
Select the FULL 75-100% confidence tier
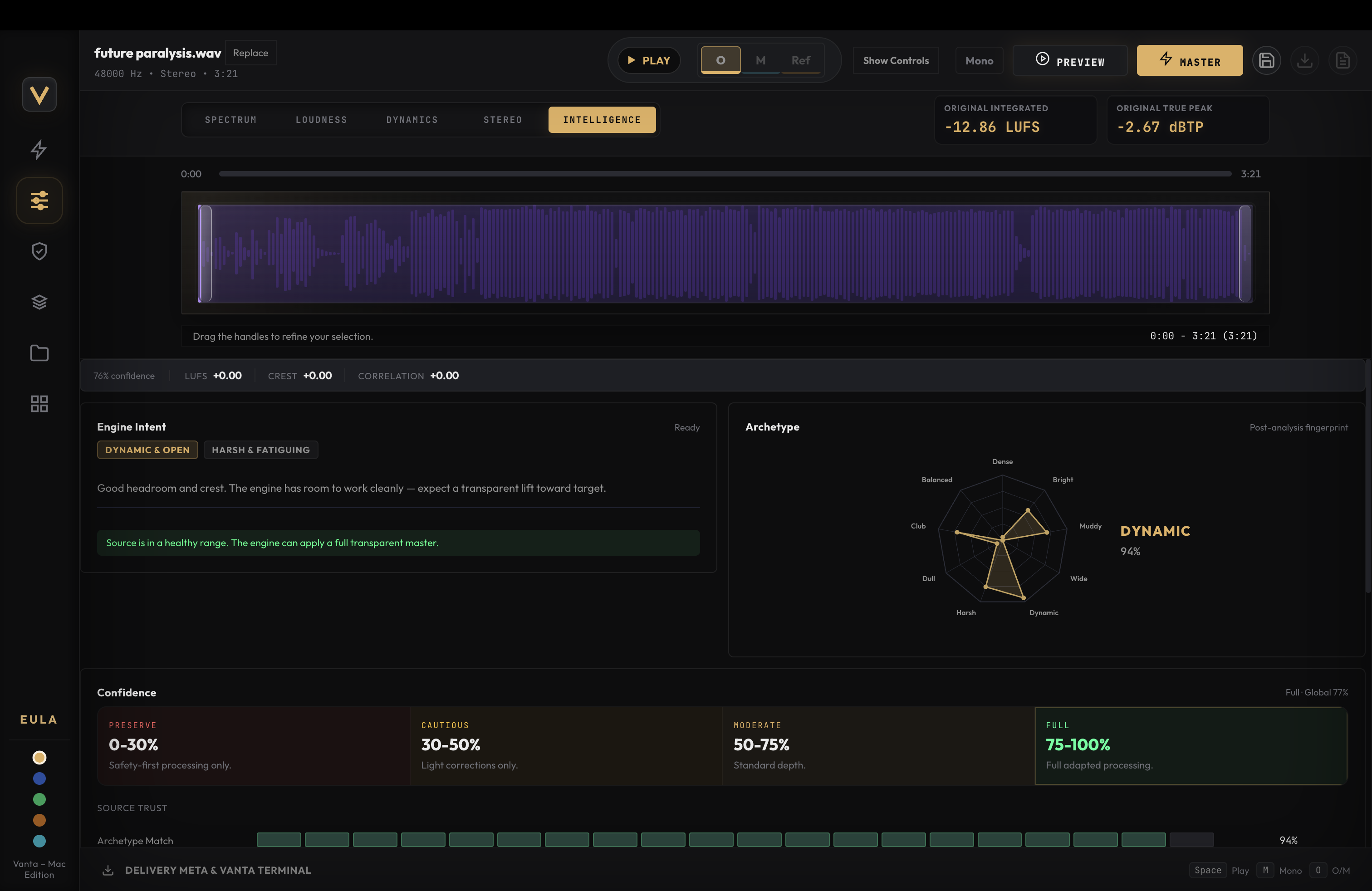[1191, 746]
